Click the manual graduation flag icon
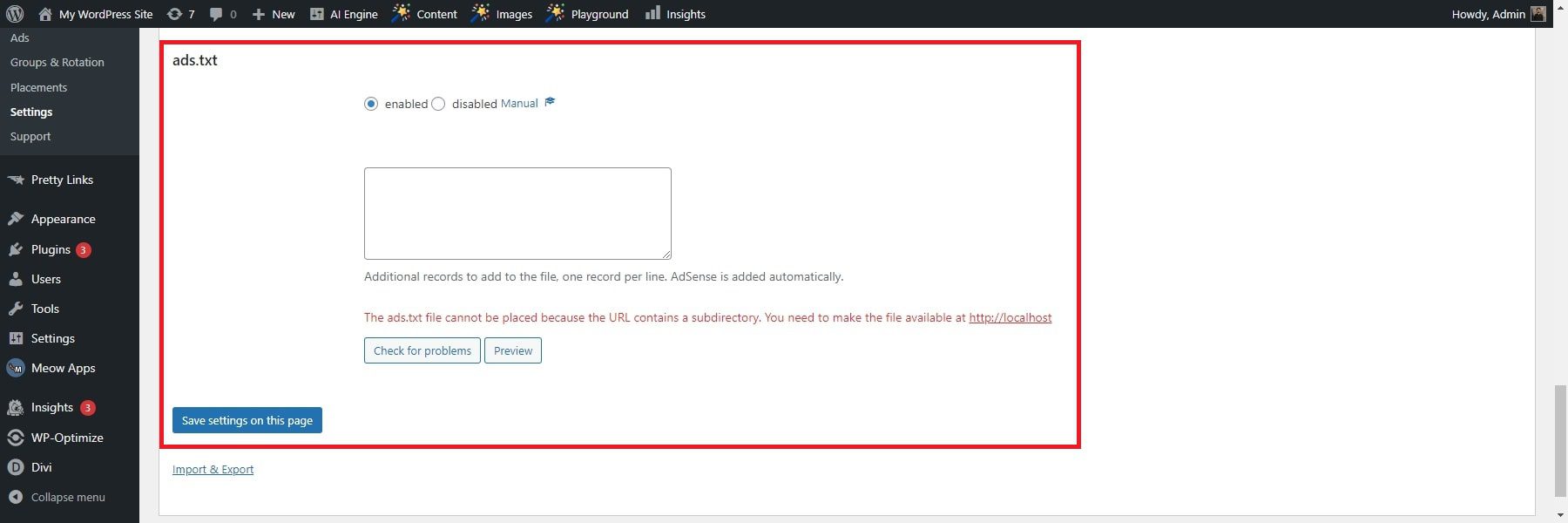 point(550,103)
